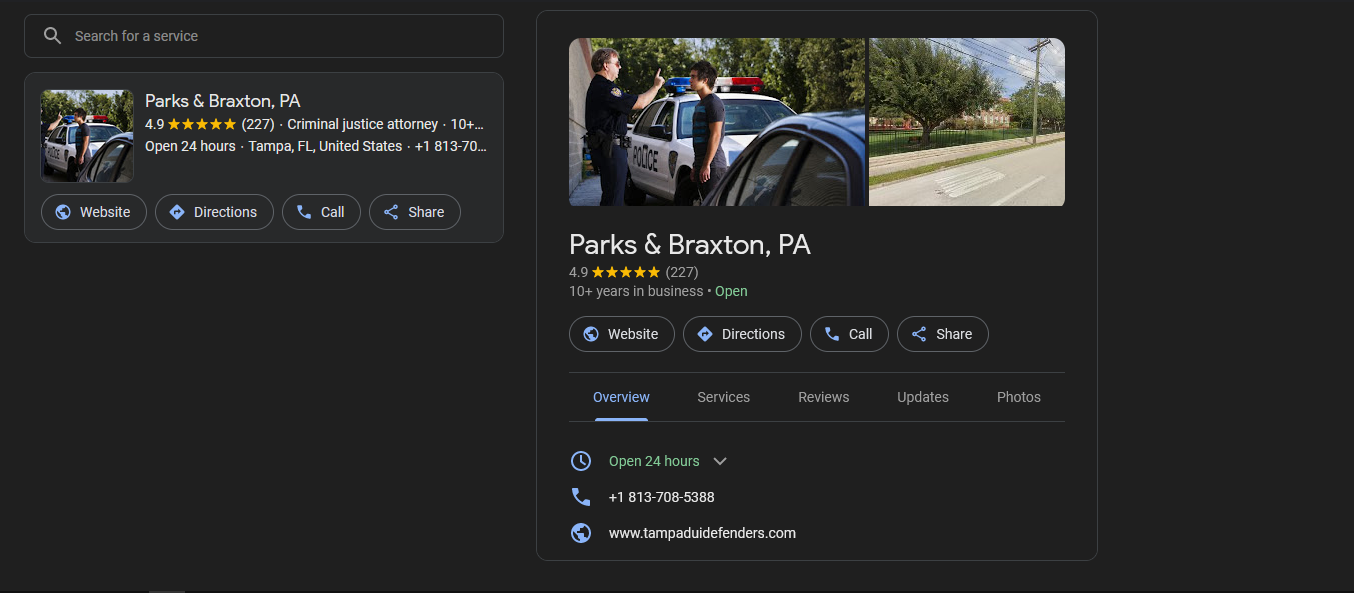Switch to the Reviews tab

click(x=823, y=397)
